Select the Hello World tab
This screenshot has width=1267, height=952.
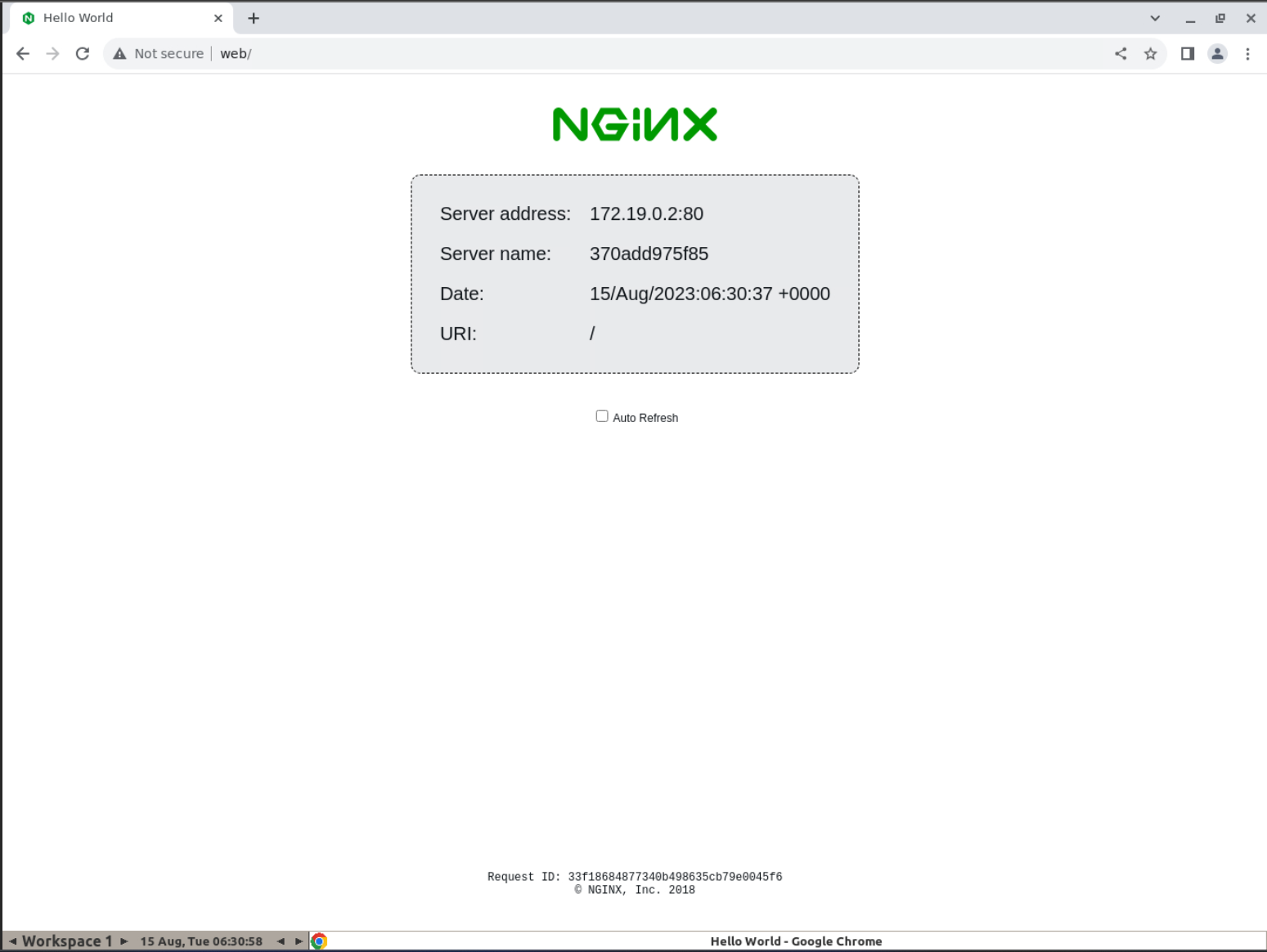tap(123, 18)
